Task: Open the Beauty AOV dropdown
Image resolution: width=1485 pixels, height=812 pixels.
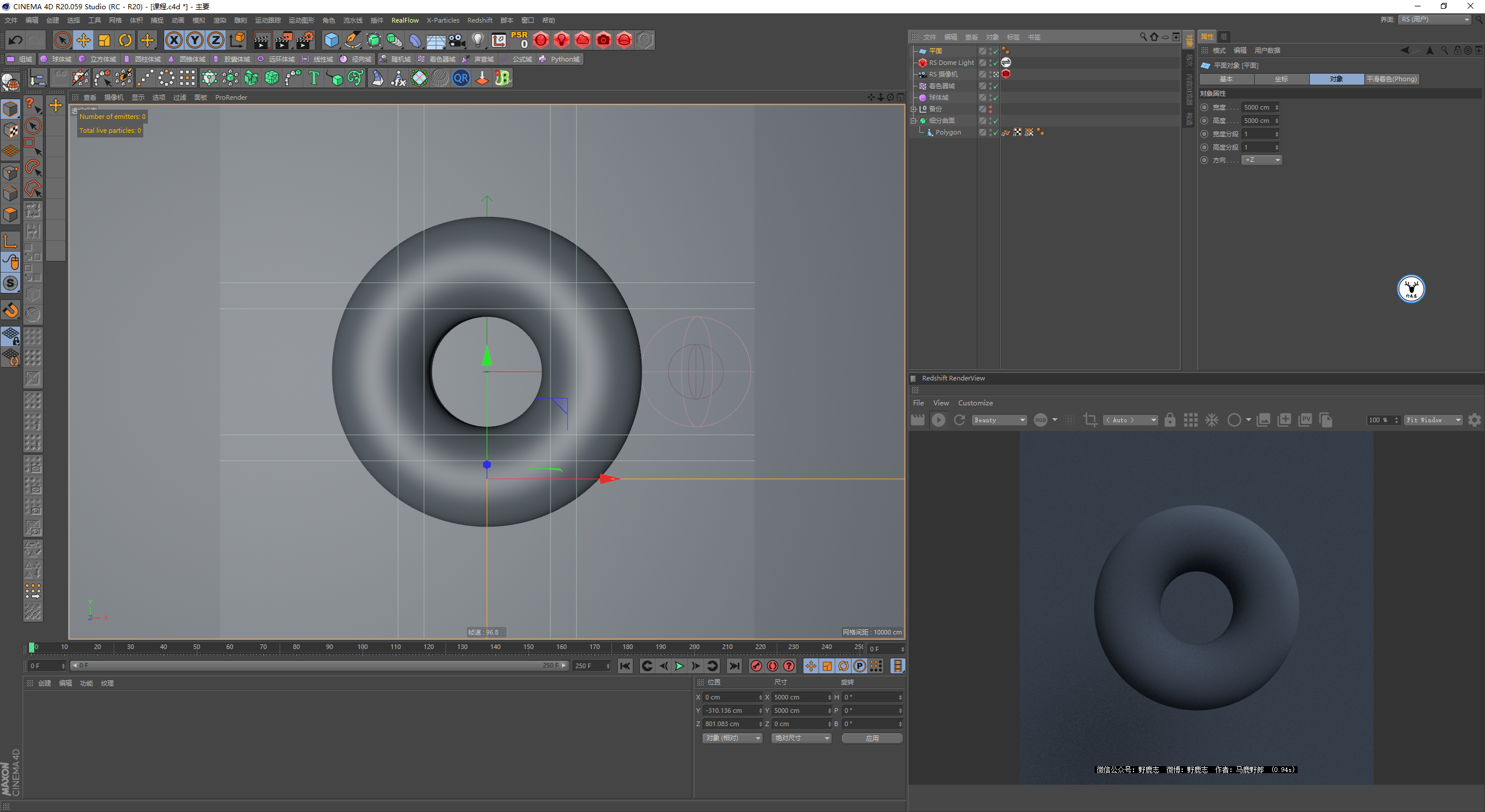Action: pos(999,420)
